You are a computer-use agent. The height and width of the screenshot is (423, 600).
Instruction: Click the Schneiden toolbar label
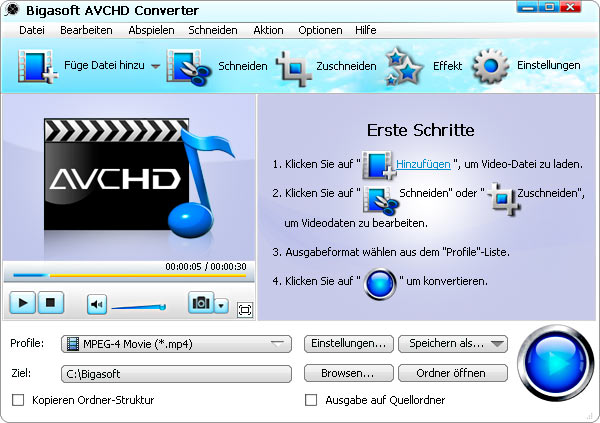[x=243, y=66]
